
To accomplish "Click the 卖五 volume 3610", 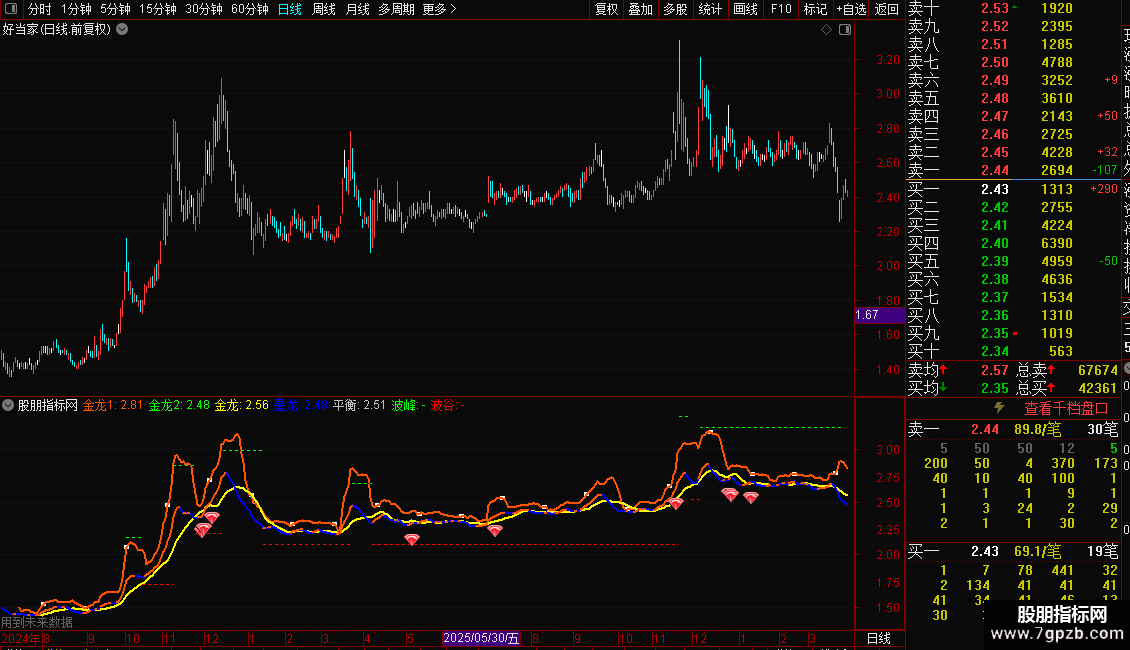I will (1057, 98).
